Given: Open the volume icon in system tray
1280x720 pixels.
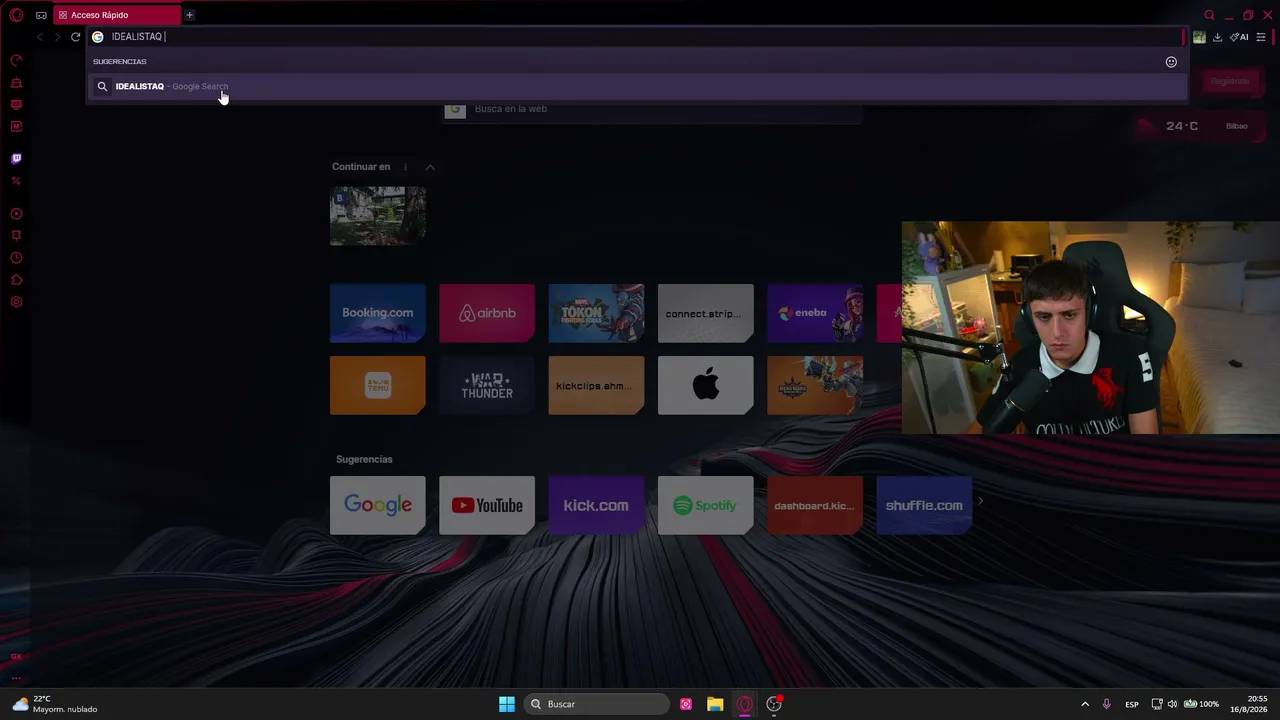Looking at the screenshot, I should 1172,704.
